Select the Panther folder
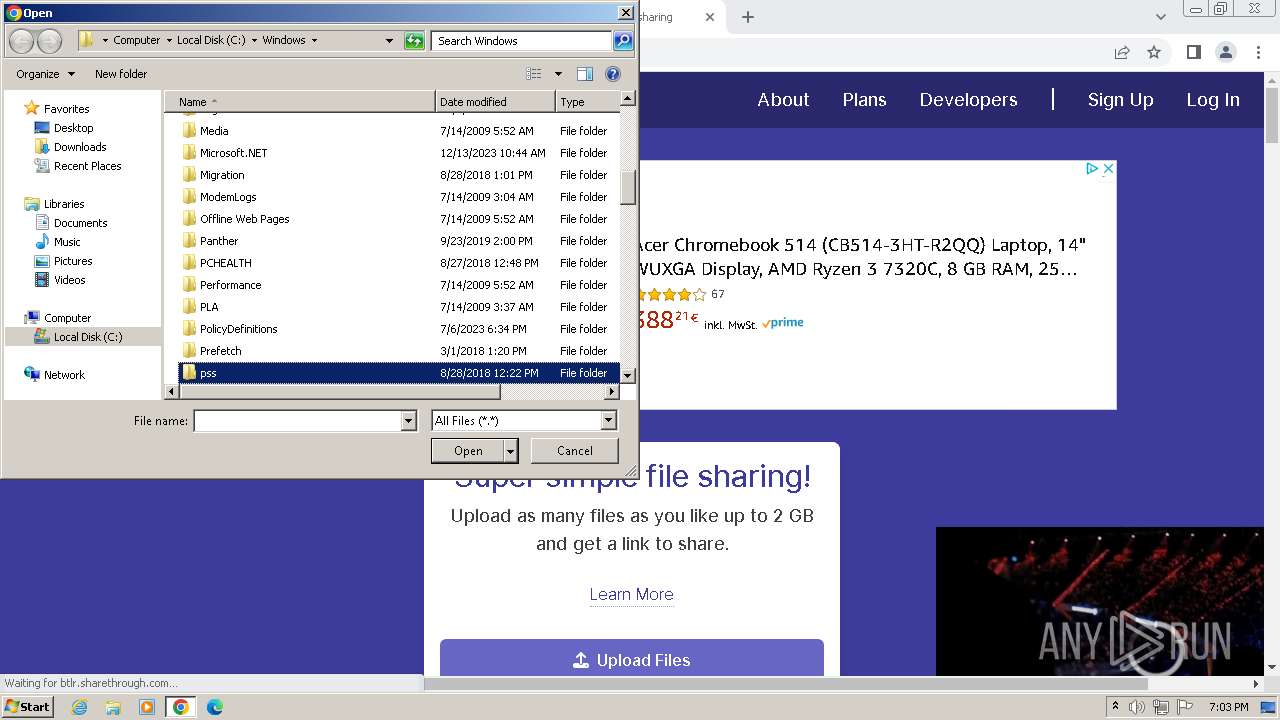 click(x=398, y=241)
